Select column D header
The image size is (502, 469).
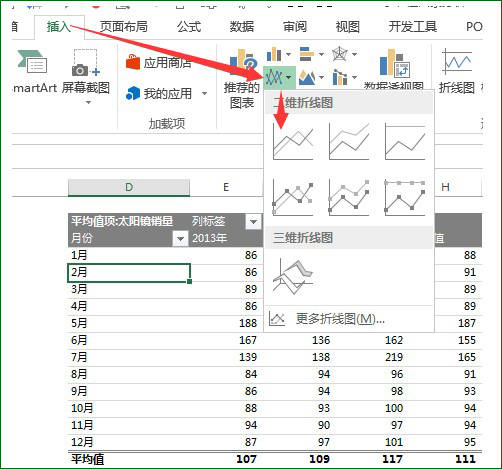click(x=129, y=187)
